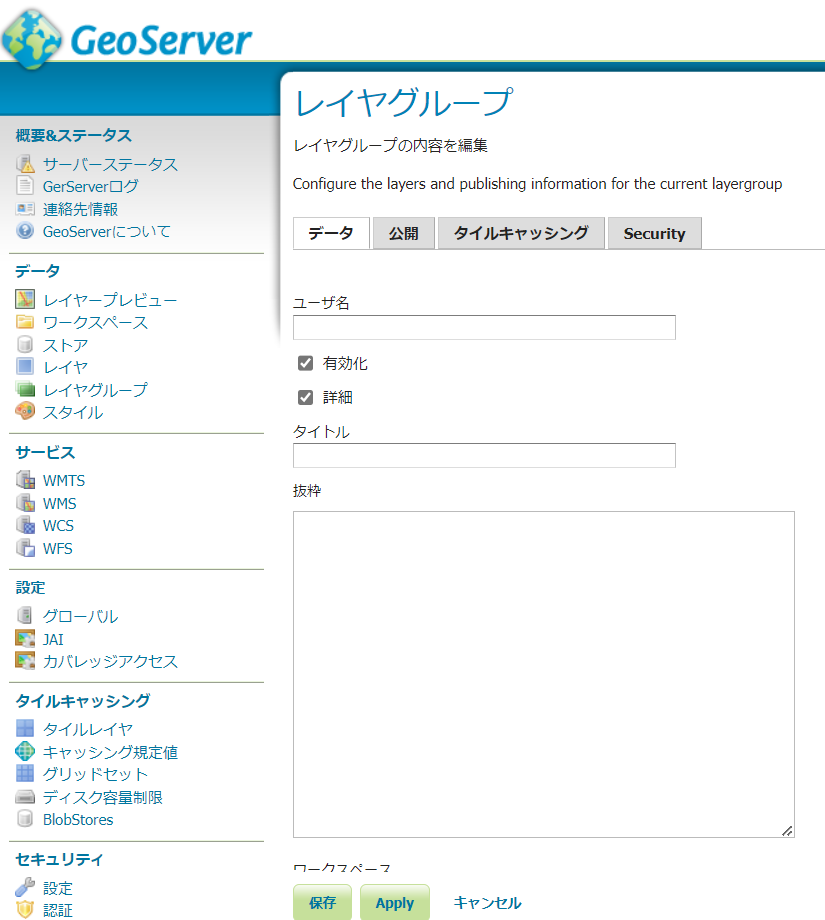Click the レイヤ blue square icon
The height and width of the screenshot is (920, 825).
coord(25,366)
